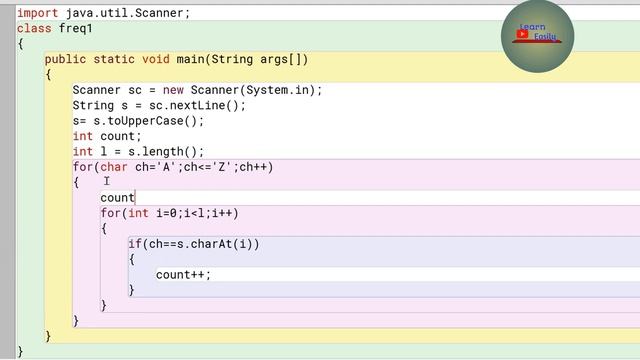Click the 'Scanner sc = new Scanner(System.in);' line

(197, 90)
